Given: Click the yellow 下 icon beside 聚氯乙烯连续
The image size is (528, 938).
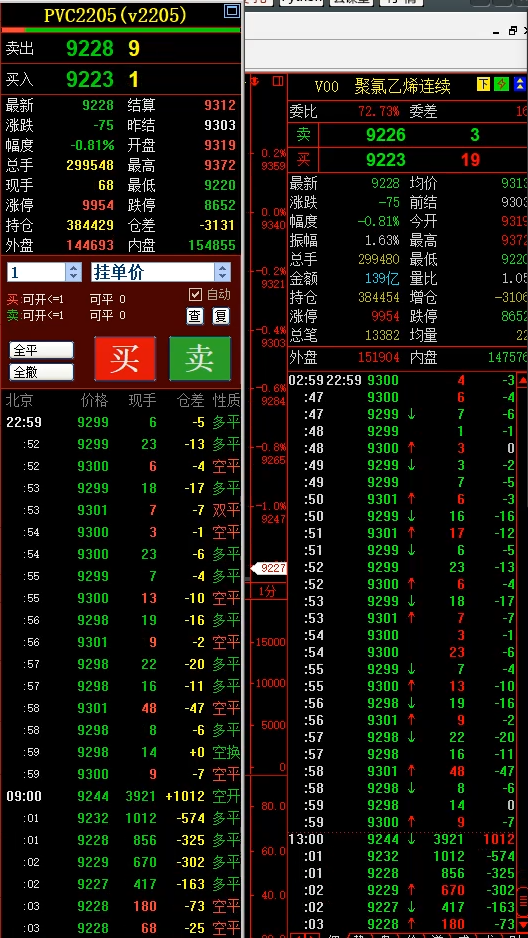Looking at the screenshot, I should [484, 84].
